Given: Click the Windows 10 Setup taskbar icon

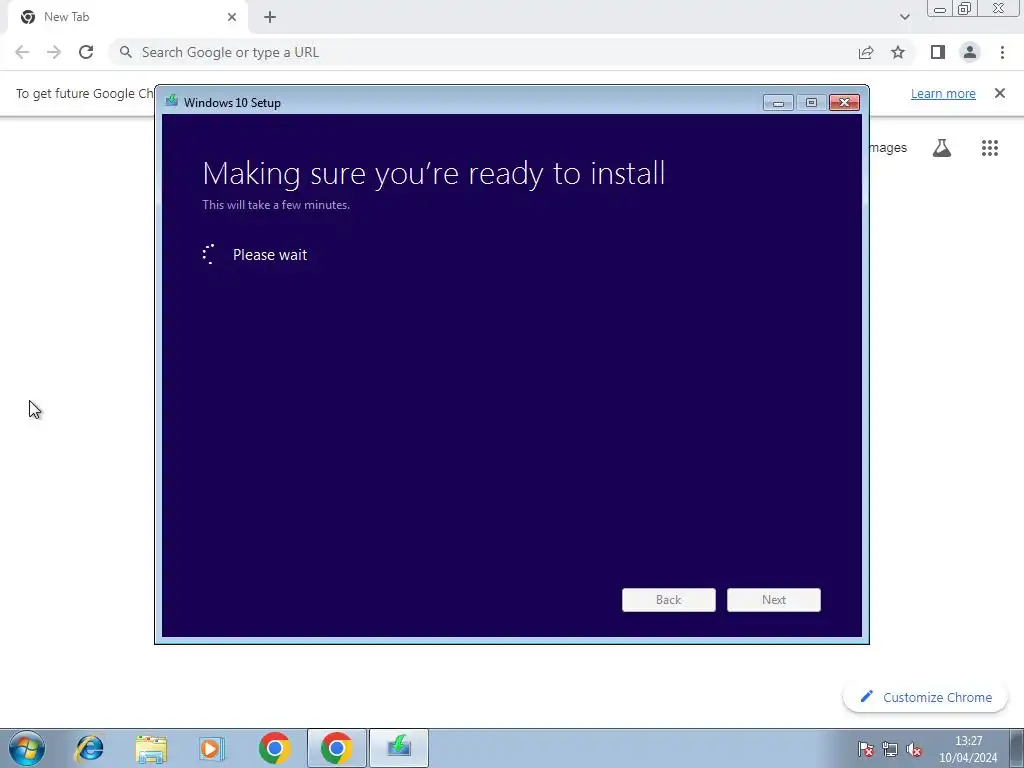Looking at the screenshot, I should (x=399, y=748).
